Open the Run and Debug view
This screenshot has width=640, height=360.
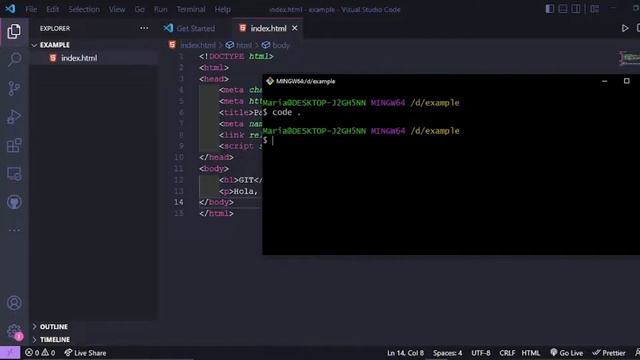14,117
